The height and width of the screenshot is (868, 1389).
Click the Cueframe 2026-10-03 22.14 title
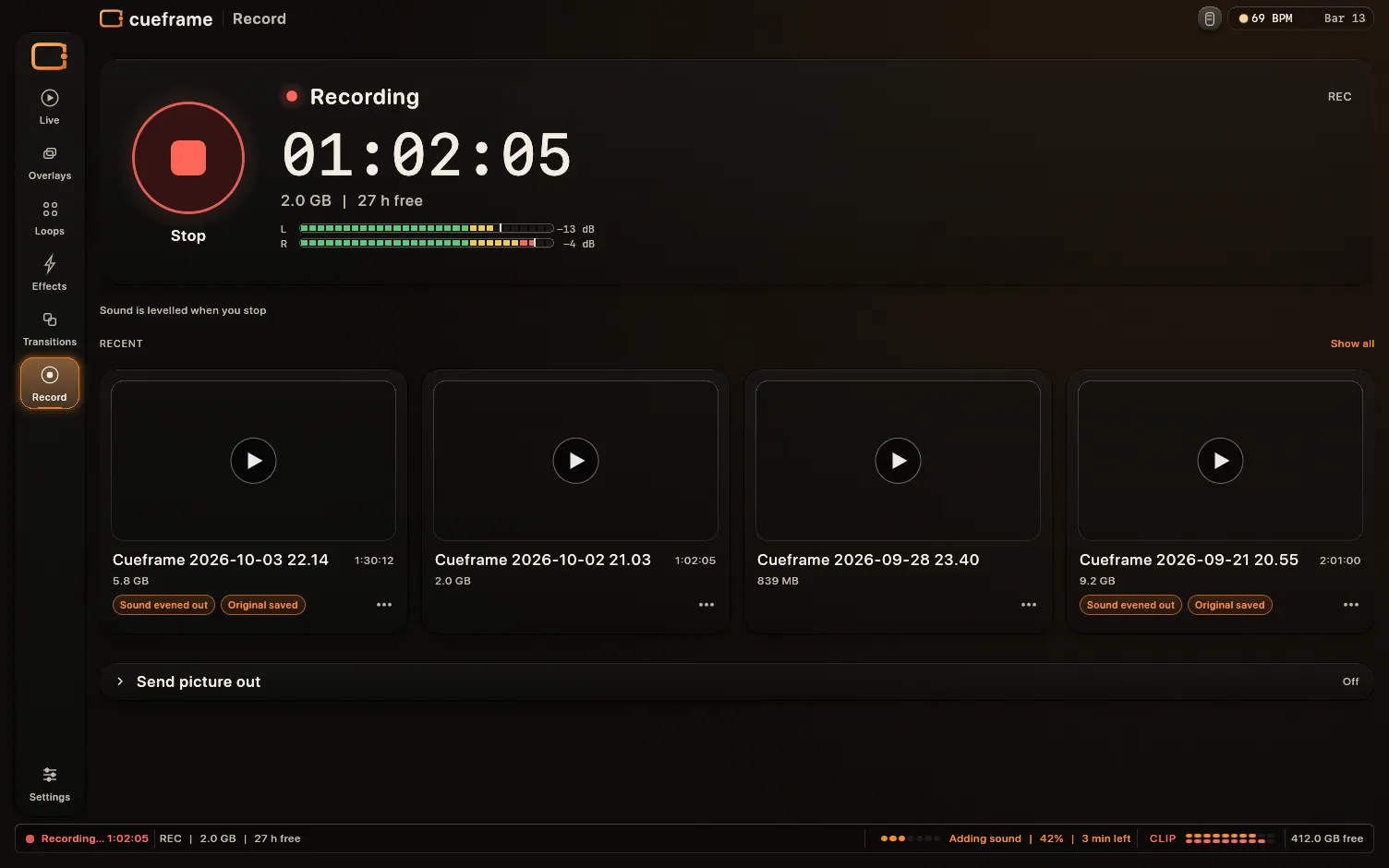221,560
